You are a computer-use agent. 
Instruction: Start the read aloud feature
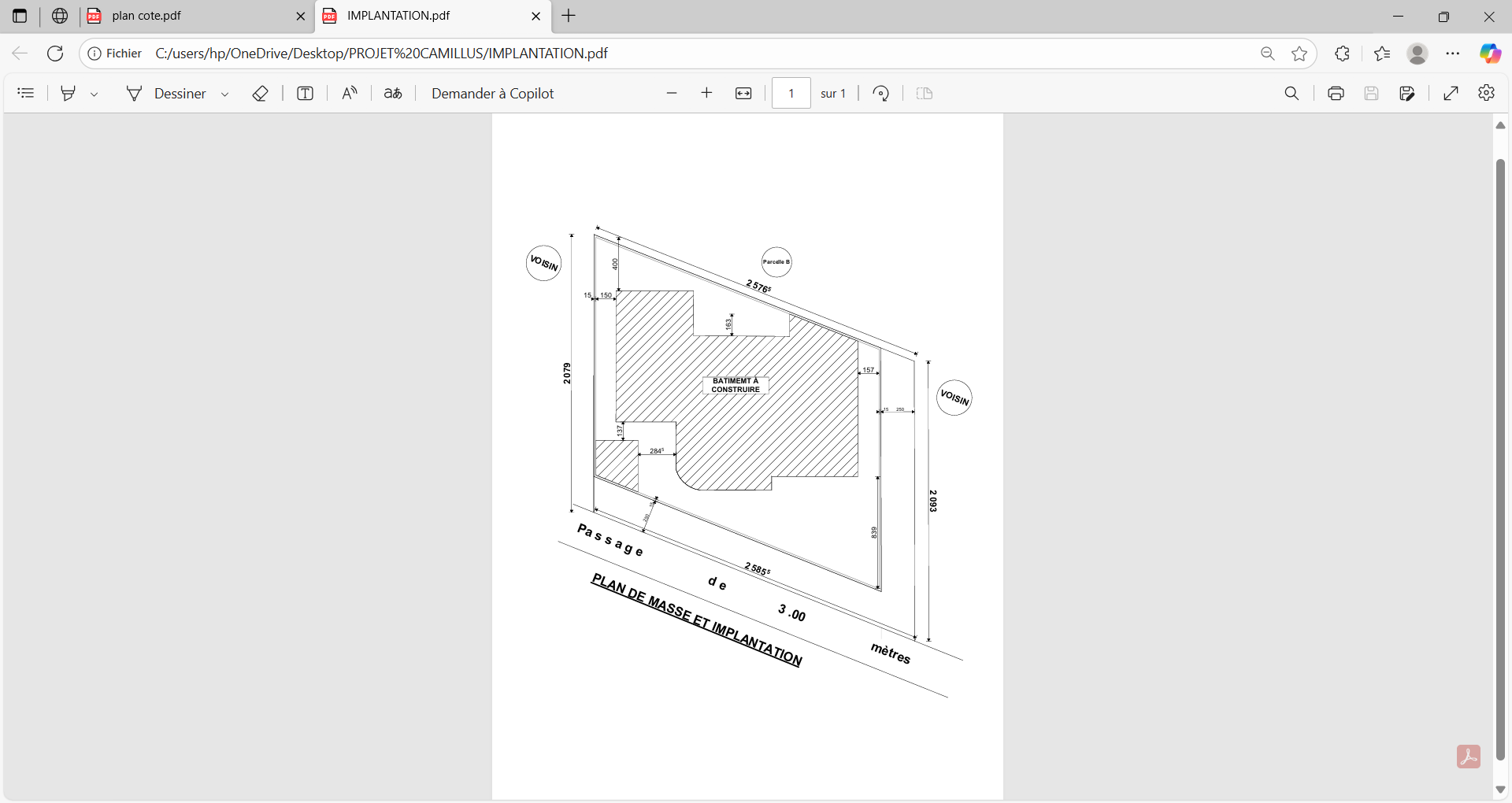coord(350,94)
